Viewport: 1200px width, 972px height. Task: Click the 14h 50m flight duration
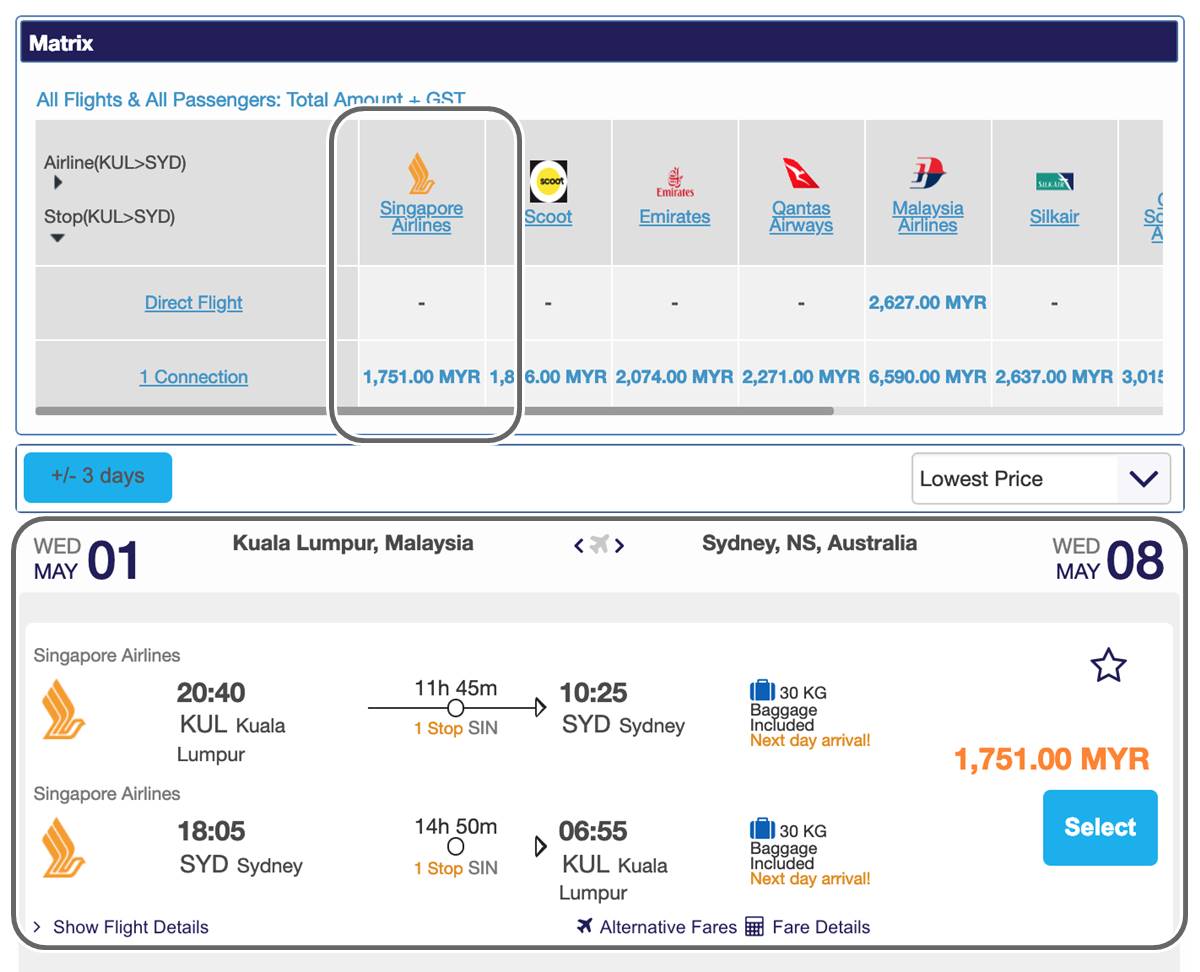pyautogui.click(x=456, y=826)
